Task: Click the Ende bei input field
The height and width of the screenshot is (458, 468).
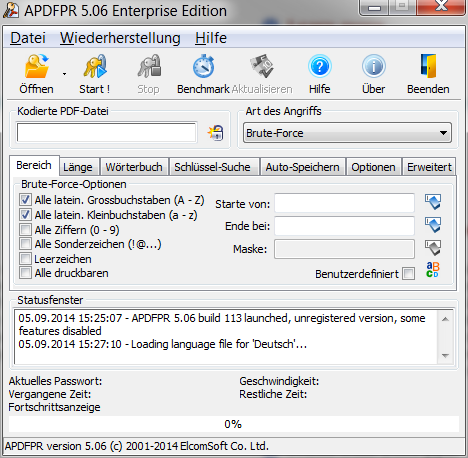Action: (x=345, y=226)
